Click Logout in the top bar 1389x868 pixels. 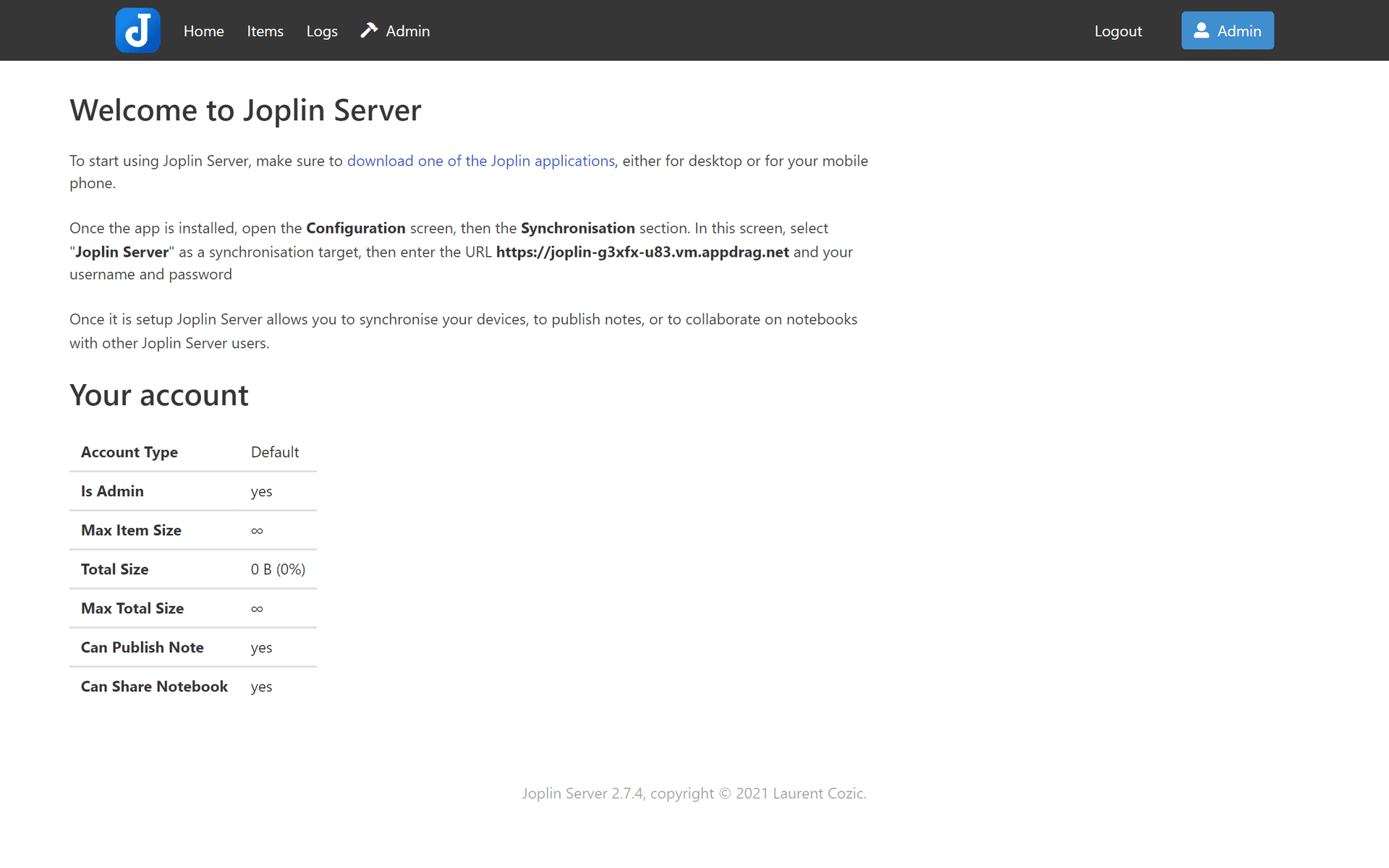click(x=1118, y=31)
